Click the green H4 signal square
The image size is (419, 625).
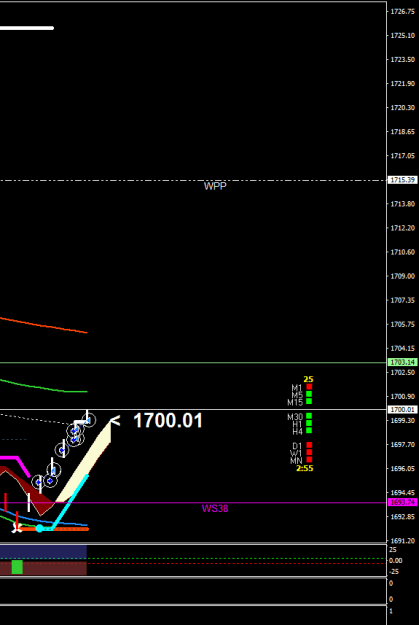point(309,430)
